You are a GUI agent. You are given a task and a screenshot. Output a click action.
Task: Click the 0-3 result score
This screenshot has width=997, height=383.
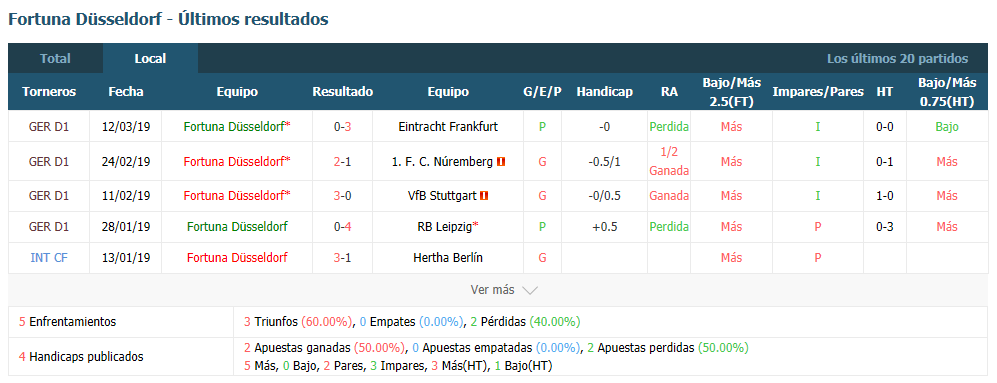[343, 127]
